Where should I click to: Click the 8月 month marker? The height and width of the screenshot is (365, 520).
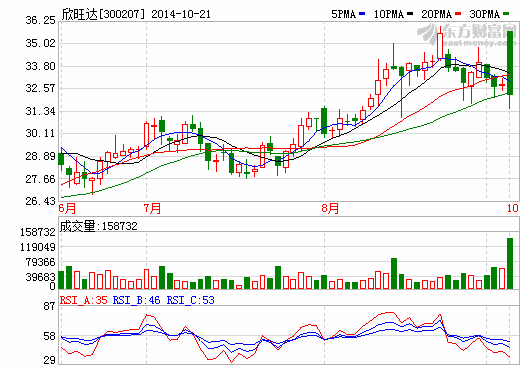330,209
